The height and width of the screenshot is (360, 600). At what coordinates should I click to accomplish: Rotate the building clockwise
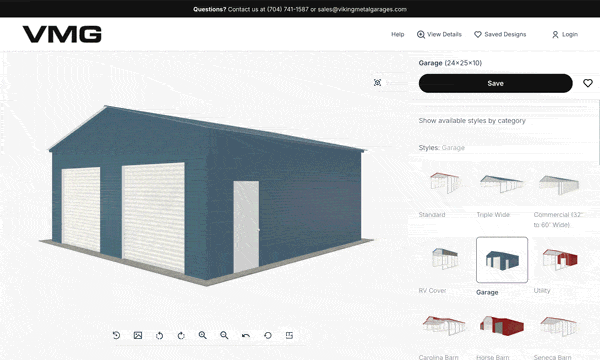point(181,336)
